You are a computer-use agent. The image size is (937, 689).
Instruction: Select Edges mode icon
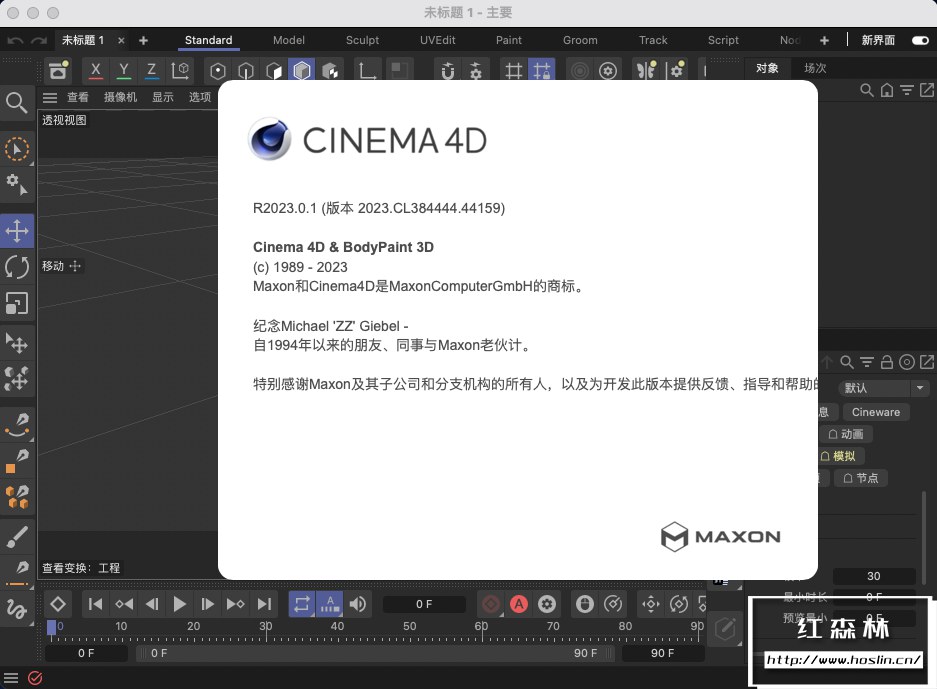tap(246, 71)
